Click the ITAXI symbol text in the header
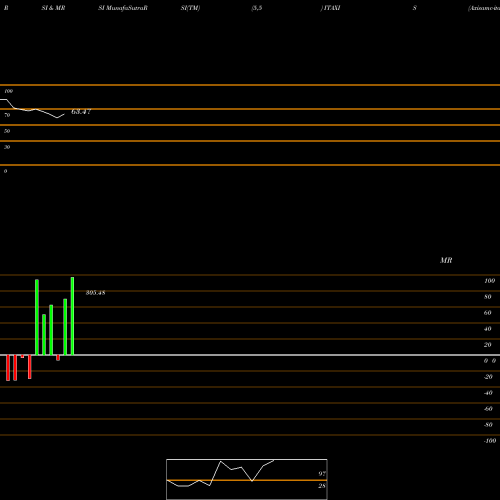 click(332, 8)
